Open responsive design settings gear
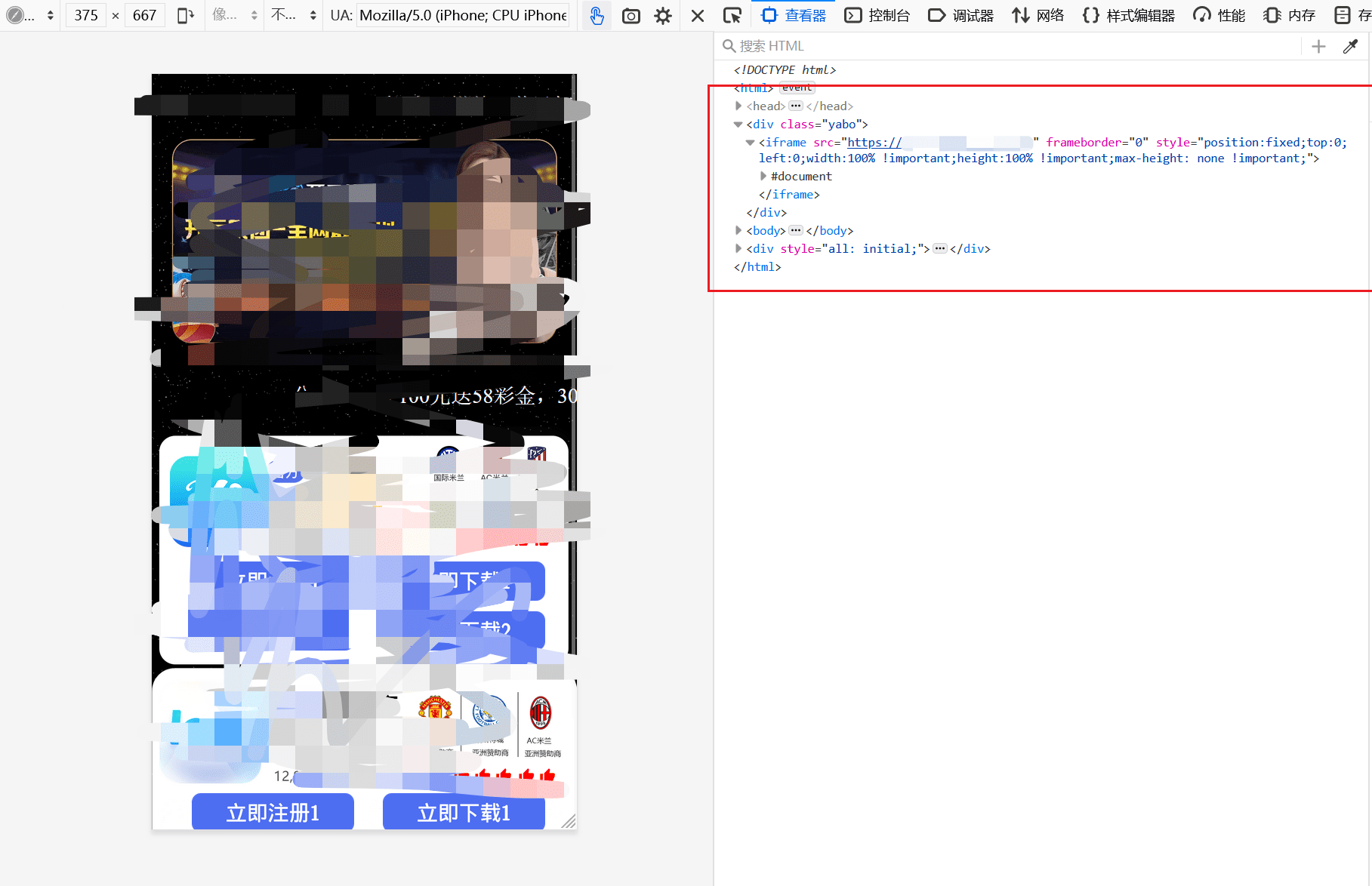 click(x=663, y=16)
